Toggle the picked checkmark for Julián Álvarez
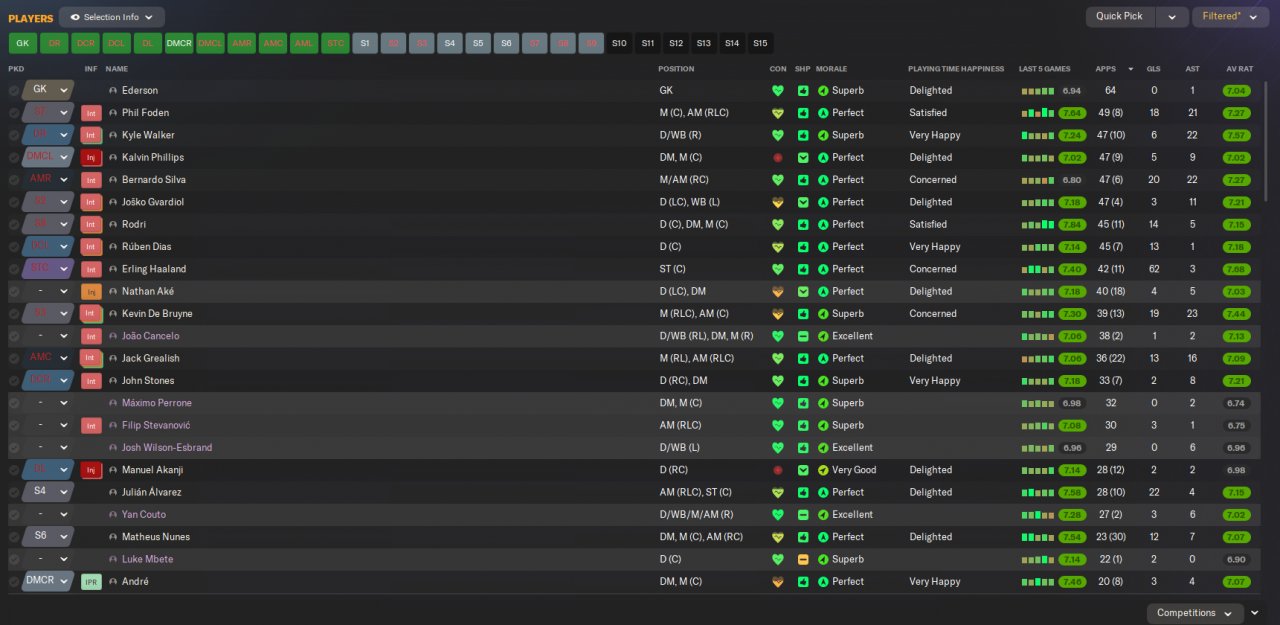This screenshot has height=625, width=1280. pos(14,493)
